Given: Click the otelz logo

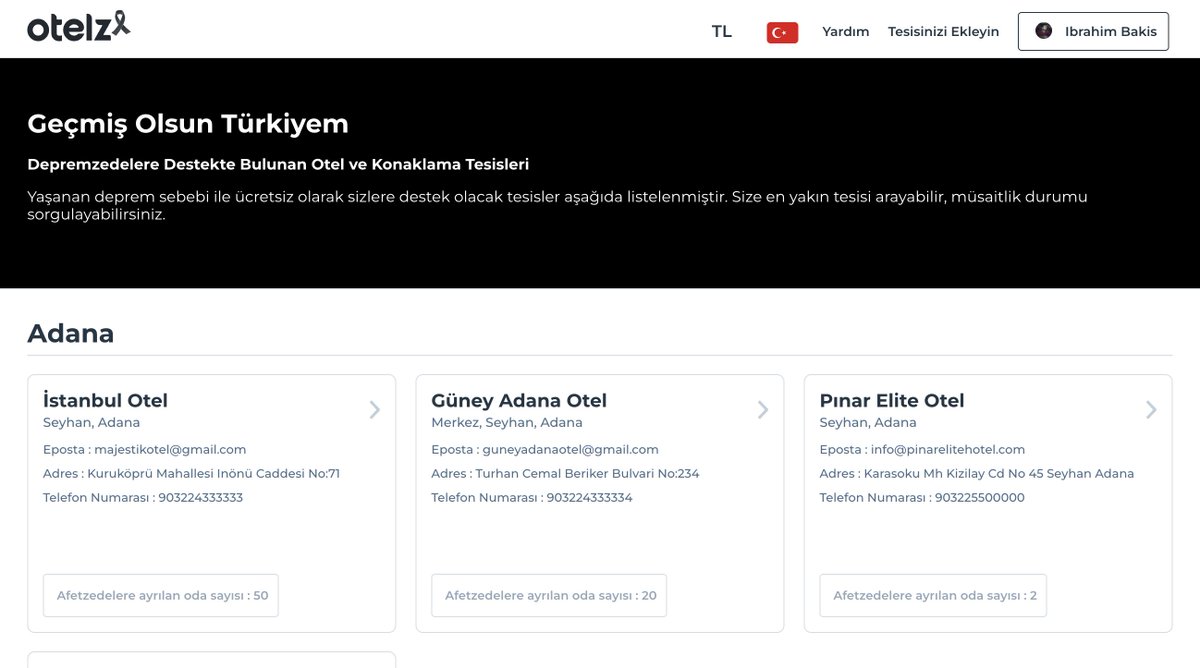Looking at the screenshot, I should click(x=78, y=27).
